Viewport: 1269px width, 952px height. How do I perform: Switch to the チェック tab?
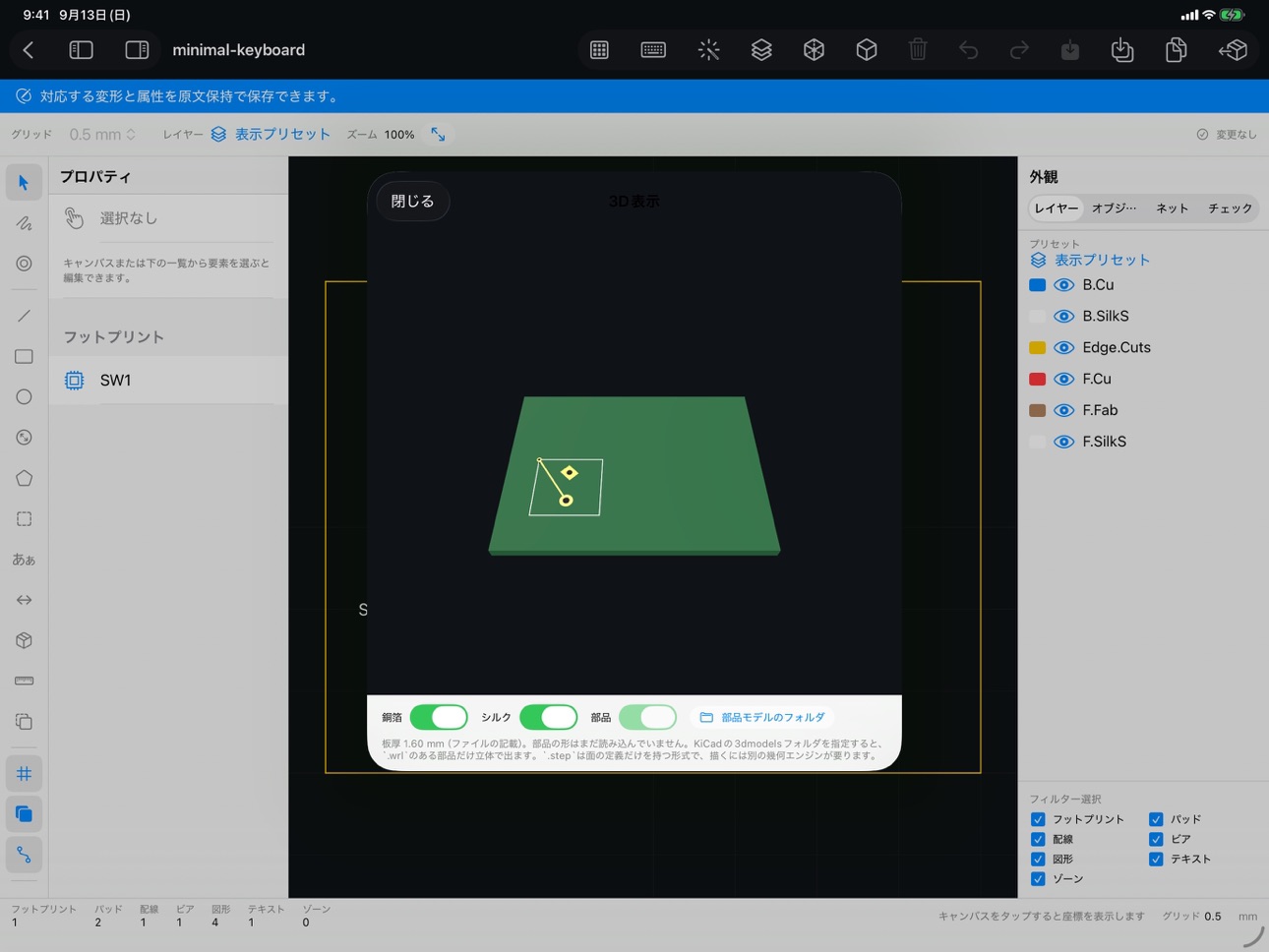pyautogui.click(x=1230, y=208)
